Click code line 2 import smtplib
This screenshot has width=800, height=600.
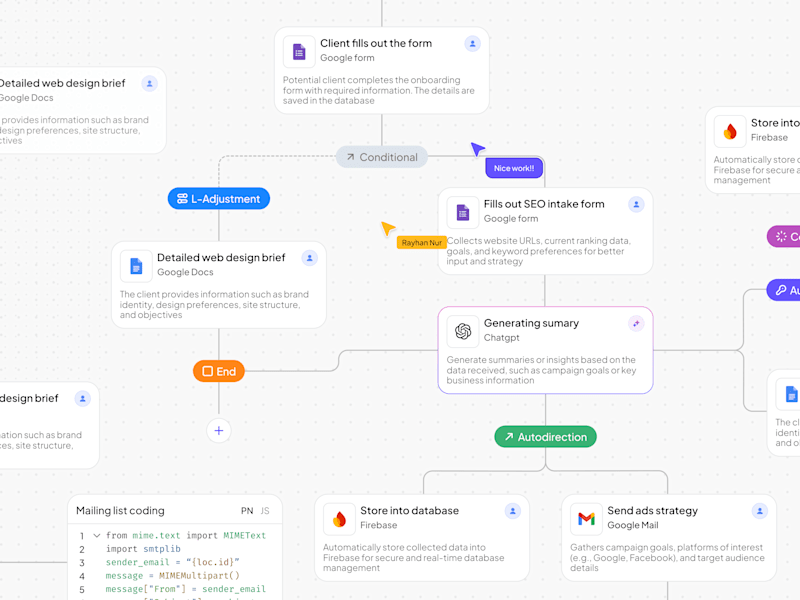point(143,549)
